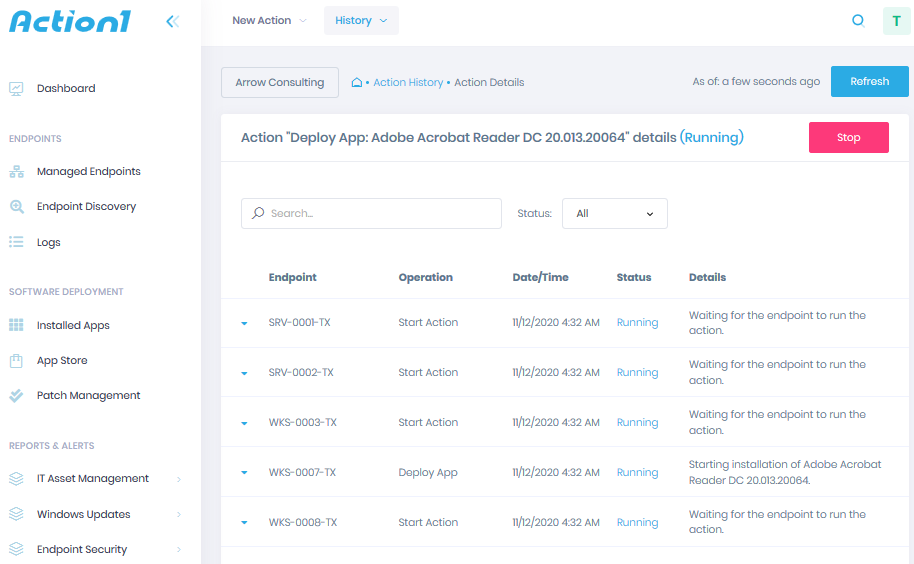Click the magnifier icon in Search field

tap(258, 213)
